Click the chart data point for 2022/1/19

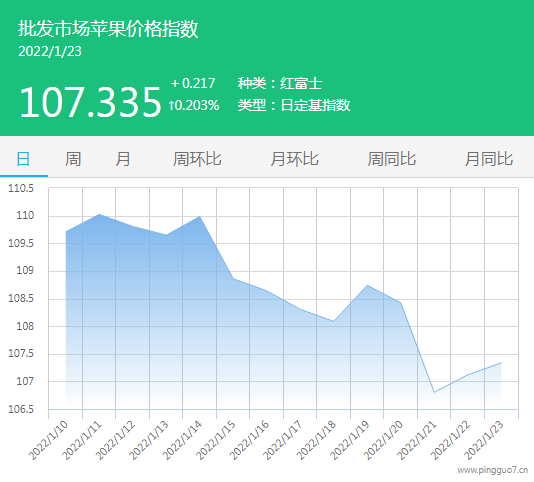pyautogui.click(x=367, y=285)
